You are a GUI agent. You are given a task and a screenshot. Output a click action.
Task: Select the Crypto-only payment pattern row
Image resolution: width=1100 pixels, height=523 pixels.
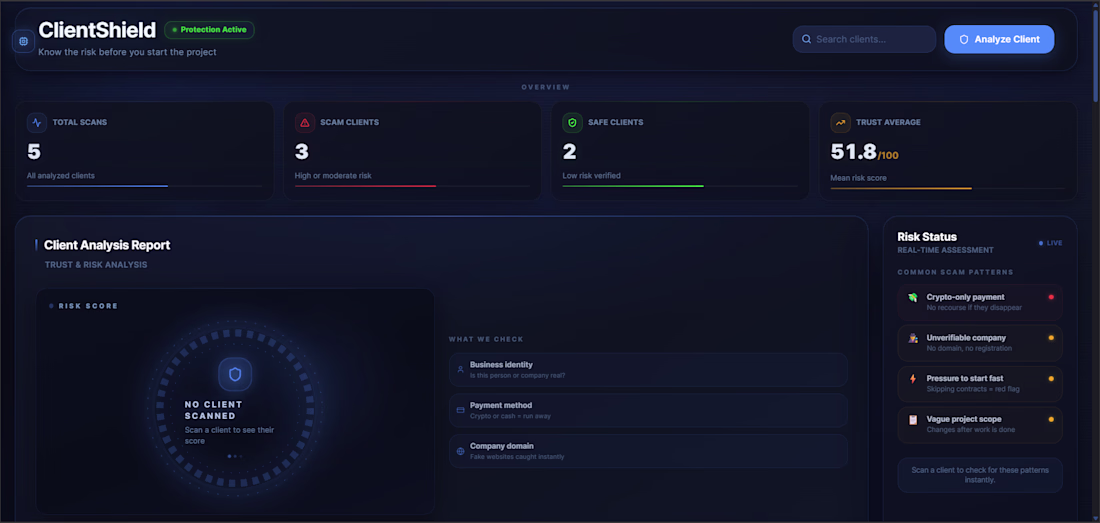tap(980, 302)
